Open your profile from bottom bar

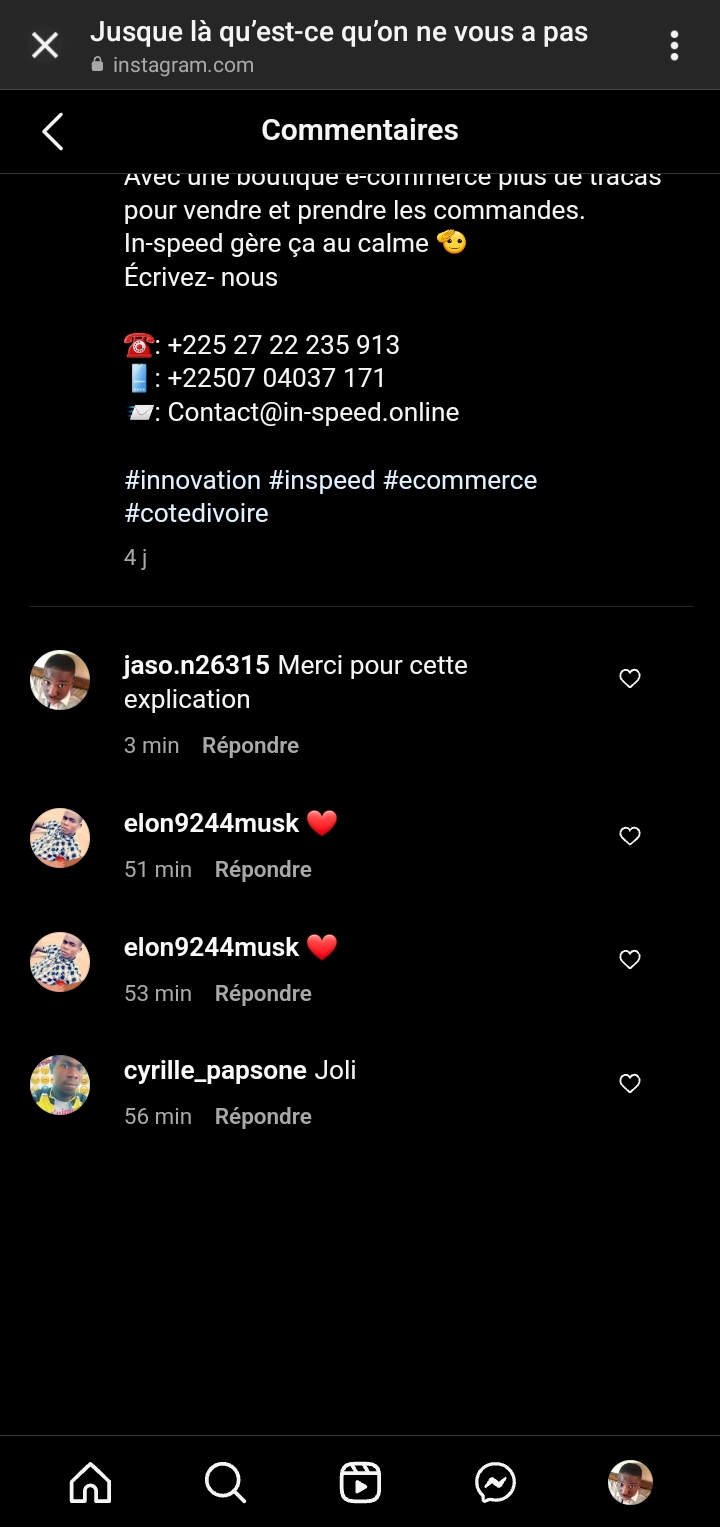pos(630,1482)
